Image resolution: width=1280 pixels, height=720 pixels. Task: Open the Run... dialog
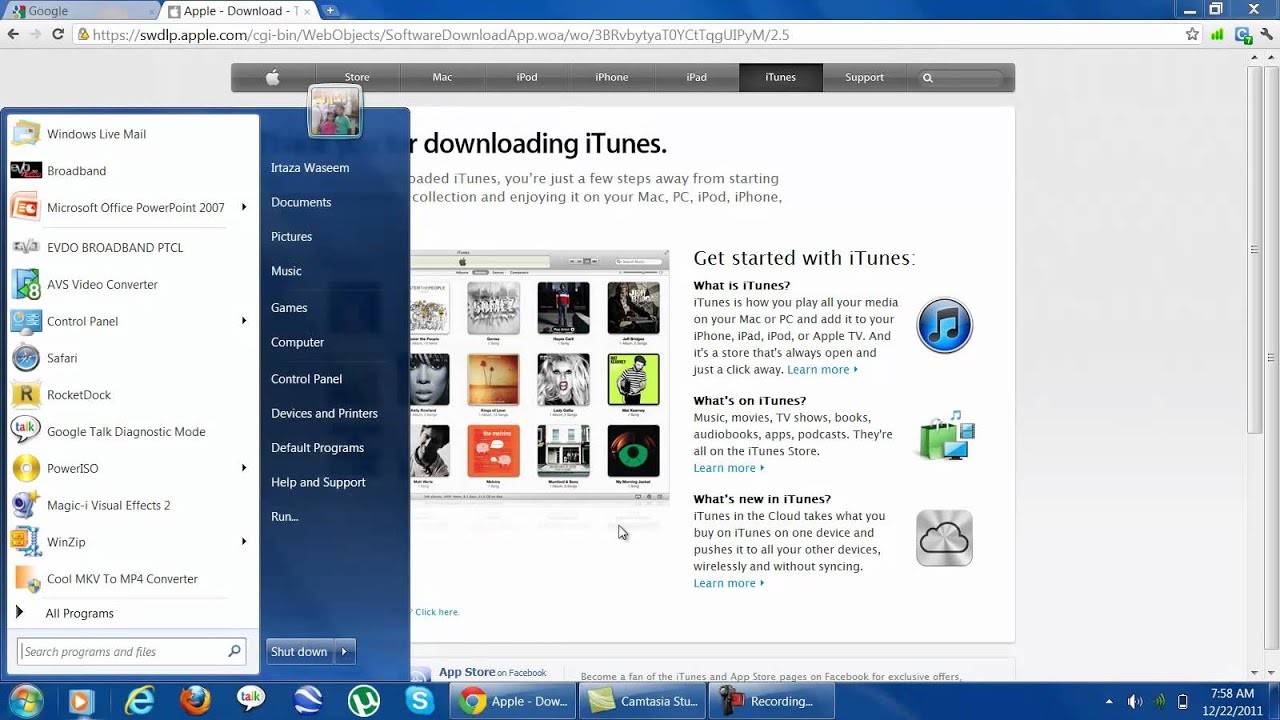(284, 517)
